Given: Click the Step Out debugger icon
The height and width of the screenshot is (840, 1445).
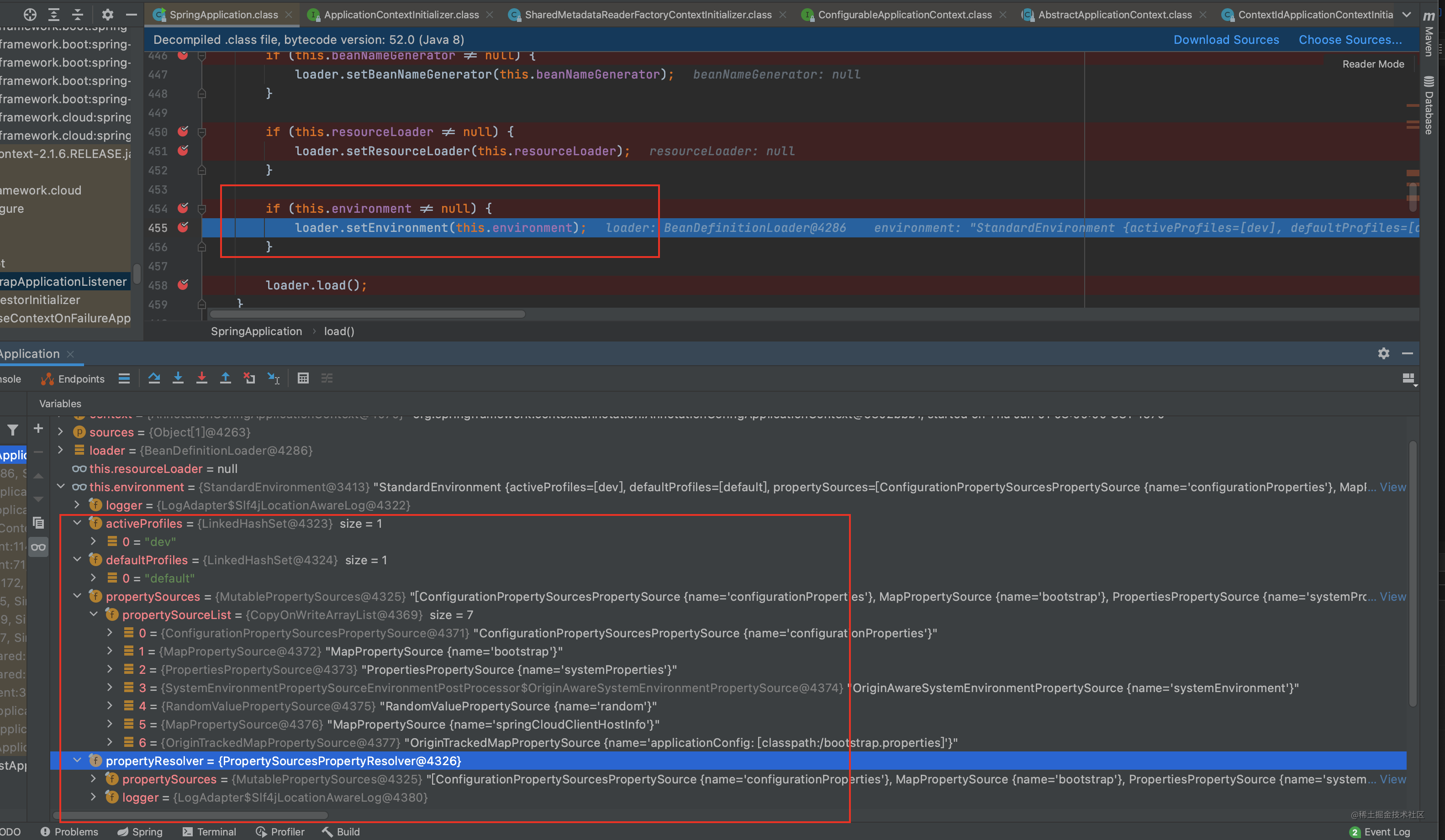Looking at the screenshot, I should (x=225, y=378).
